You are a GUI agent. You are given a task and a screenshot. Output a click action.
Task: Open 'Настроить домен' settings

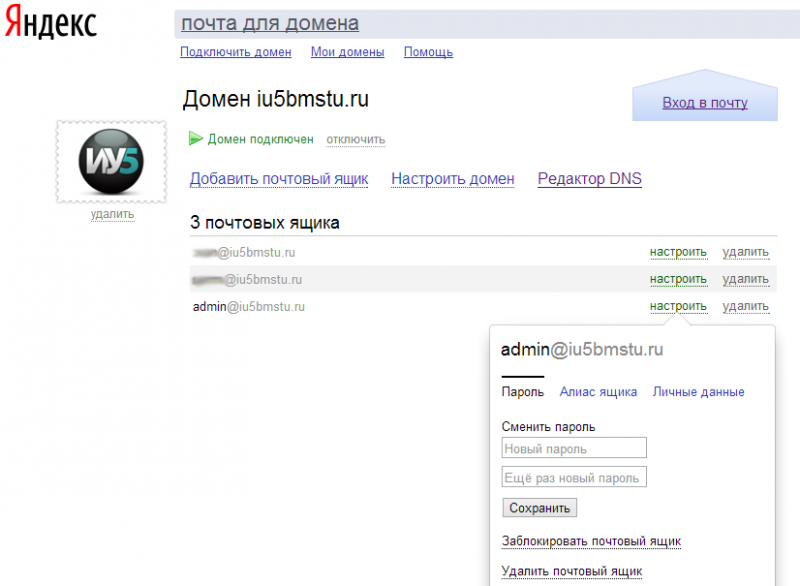(x=453, y=179)
